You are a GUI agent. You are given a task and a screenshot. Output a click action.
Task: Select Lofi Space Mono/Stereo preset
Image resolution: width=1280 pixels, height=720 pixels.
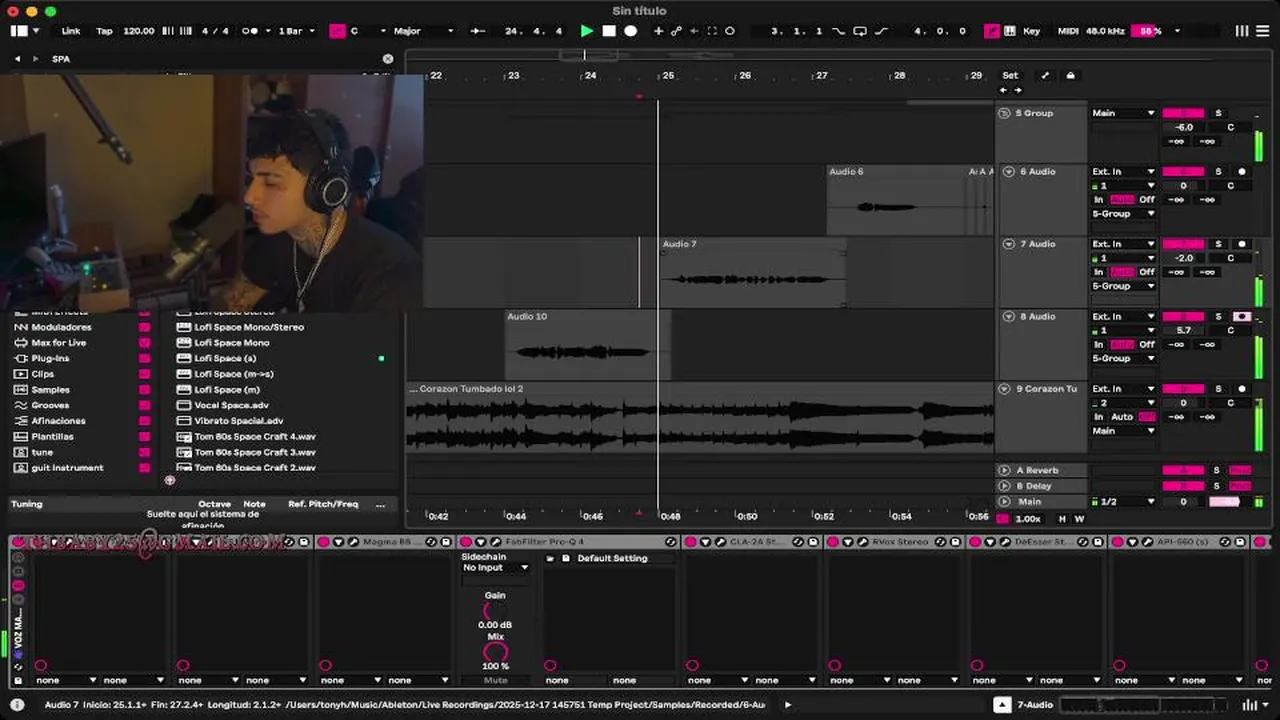249,327
